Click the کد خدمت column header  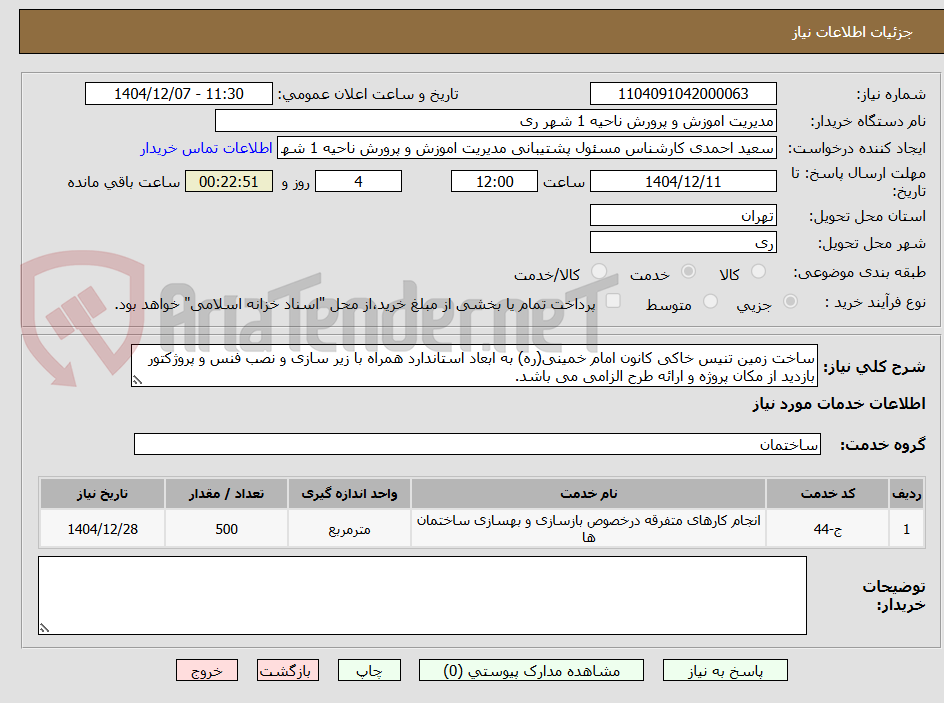pos(828,494)
